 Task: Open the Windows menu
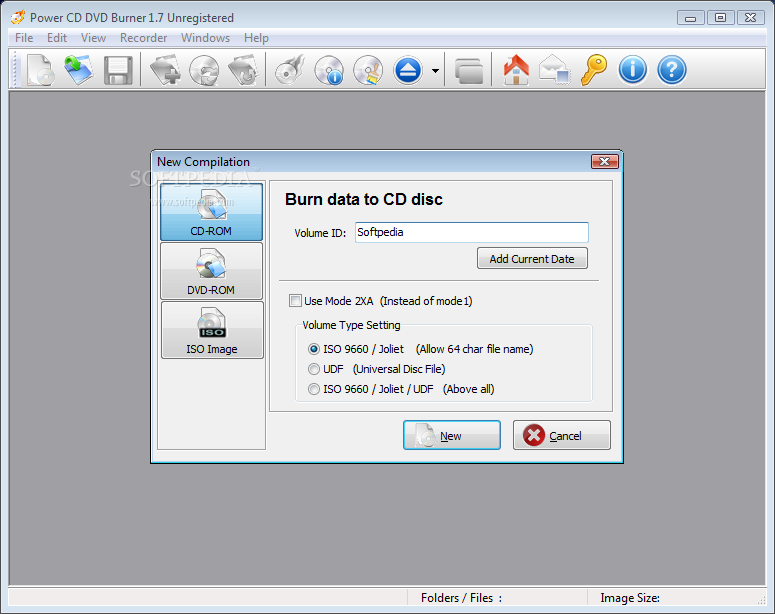point(205,38)
